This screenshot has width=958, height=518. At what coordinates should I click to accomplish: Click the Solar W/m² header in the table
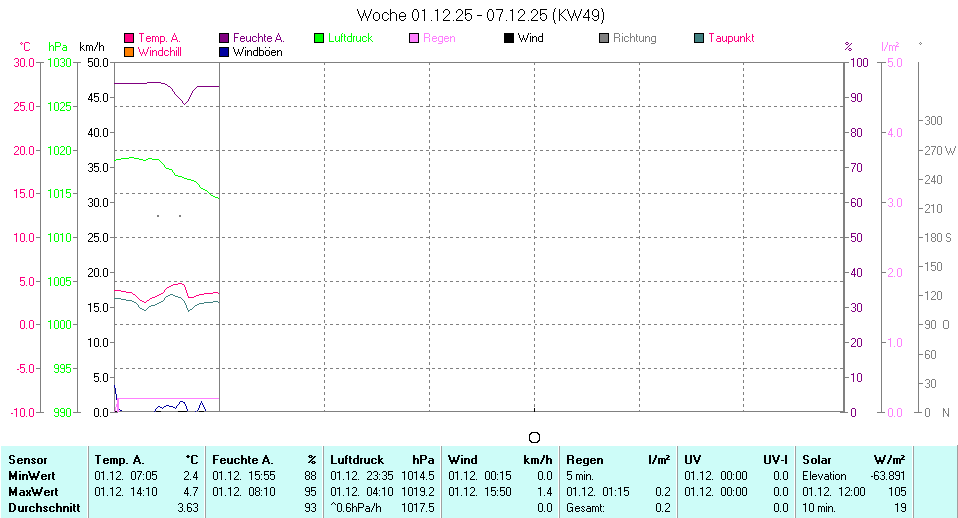853,459
